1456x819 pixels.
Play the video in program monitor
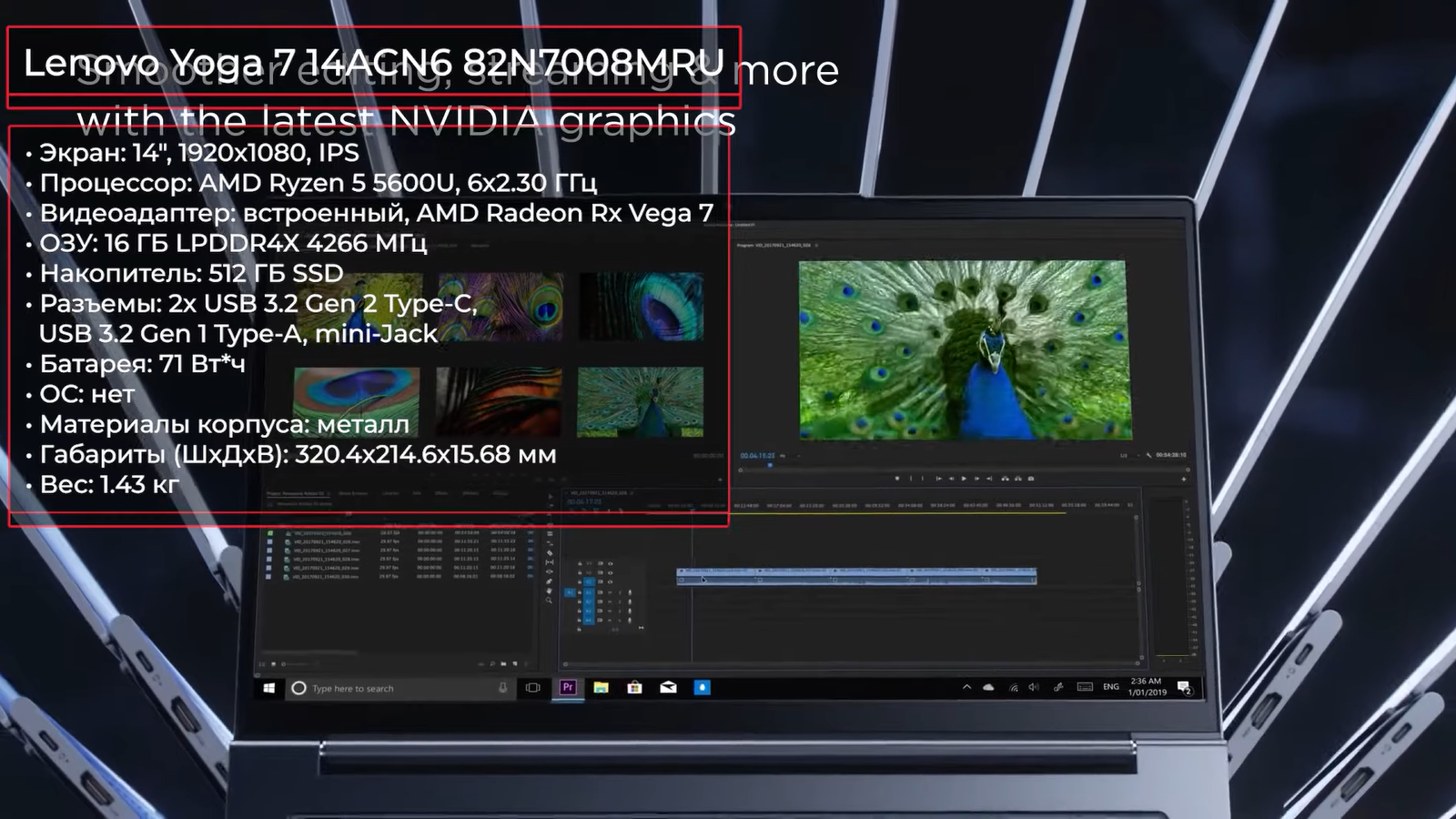[x=964, y=479]
